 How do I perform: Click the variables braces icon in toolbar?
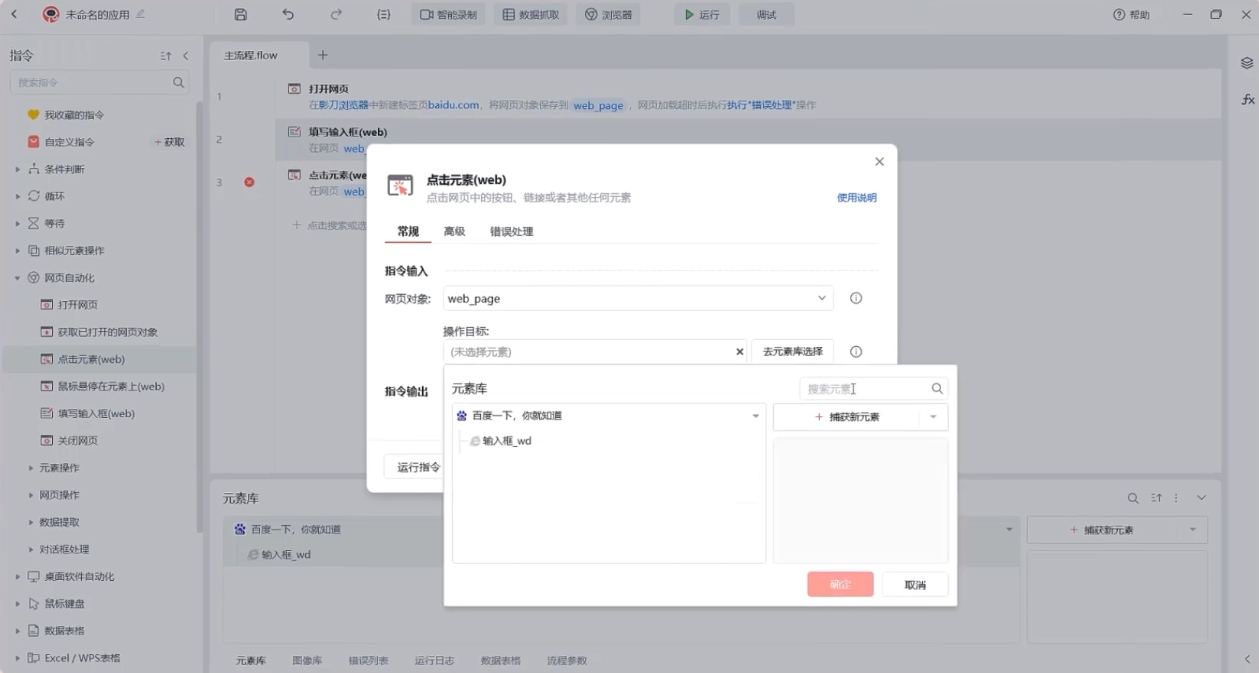[384, 15]
